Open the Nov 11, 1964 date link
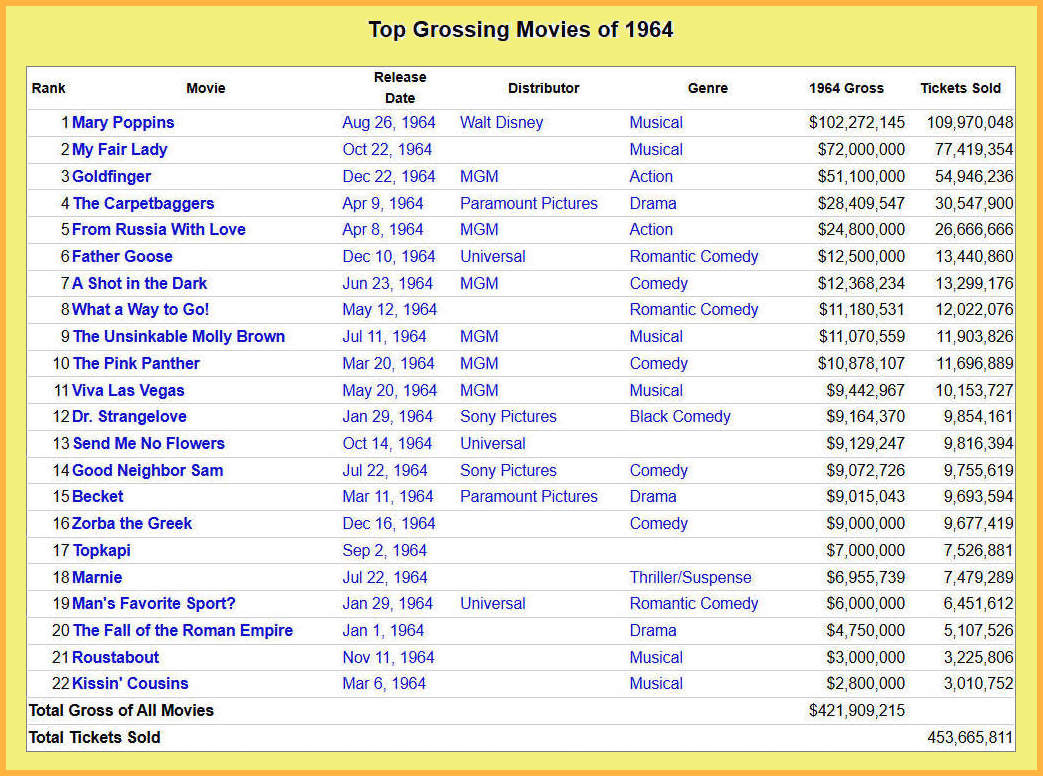1043x776 pixels. click(x=388, y=658)
